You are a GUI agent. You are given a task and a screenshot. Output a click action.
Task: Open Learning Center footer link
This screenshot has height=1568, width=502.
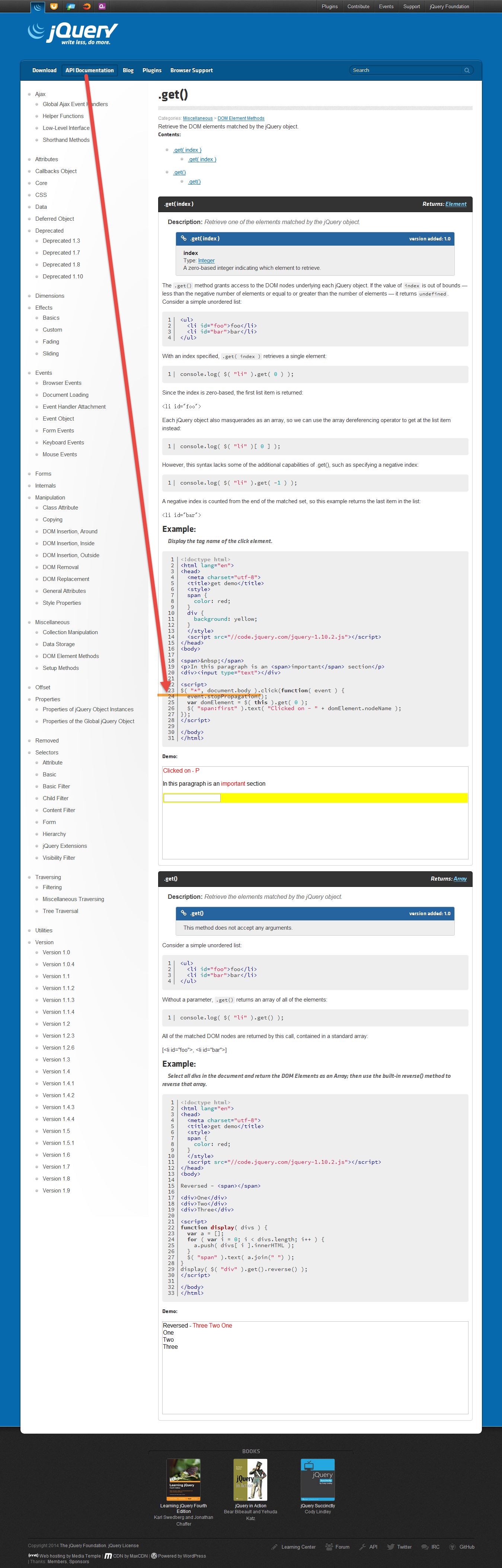click(293, 1547)
